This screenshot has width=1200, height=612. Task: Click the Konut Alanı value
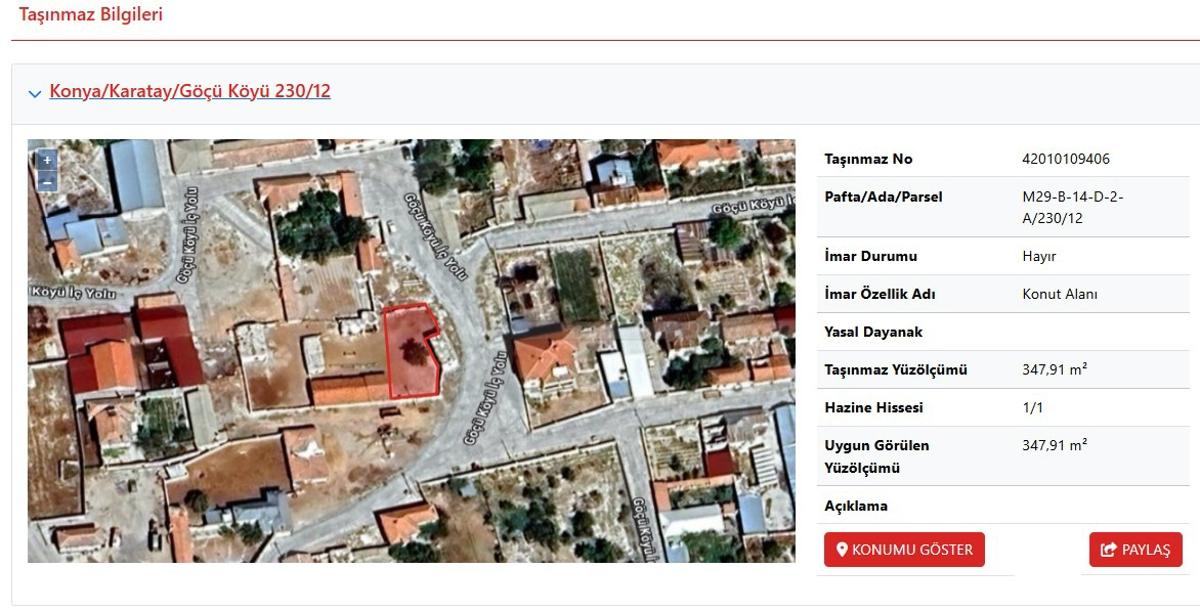tap(1059, 294)
